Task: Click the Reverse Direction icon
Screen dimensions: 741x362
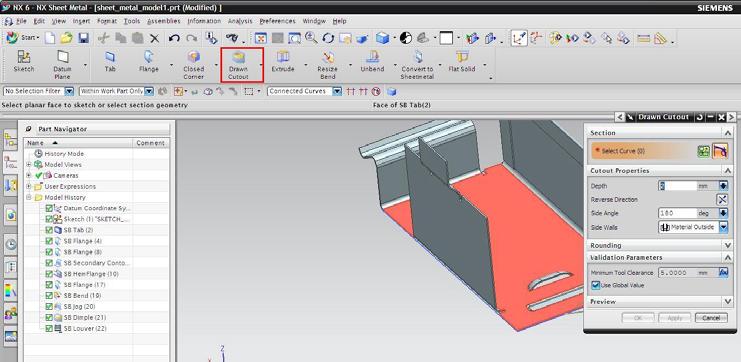Action: click(x=723, y=199)
